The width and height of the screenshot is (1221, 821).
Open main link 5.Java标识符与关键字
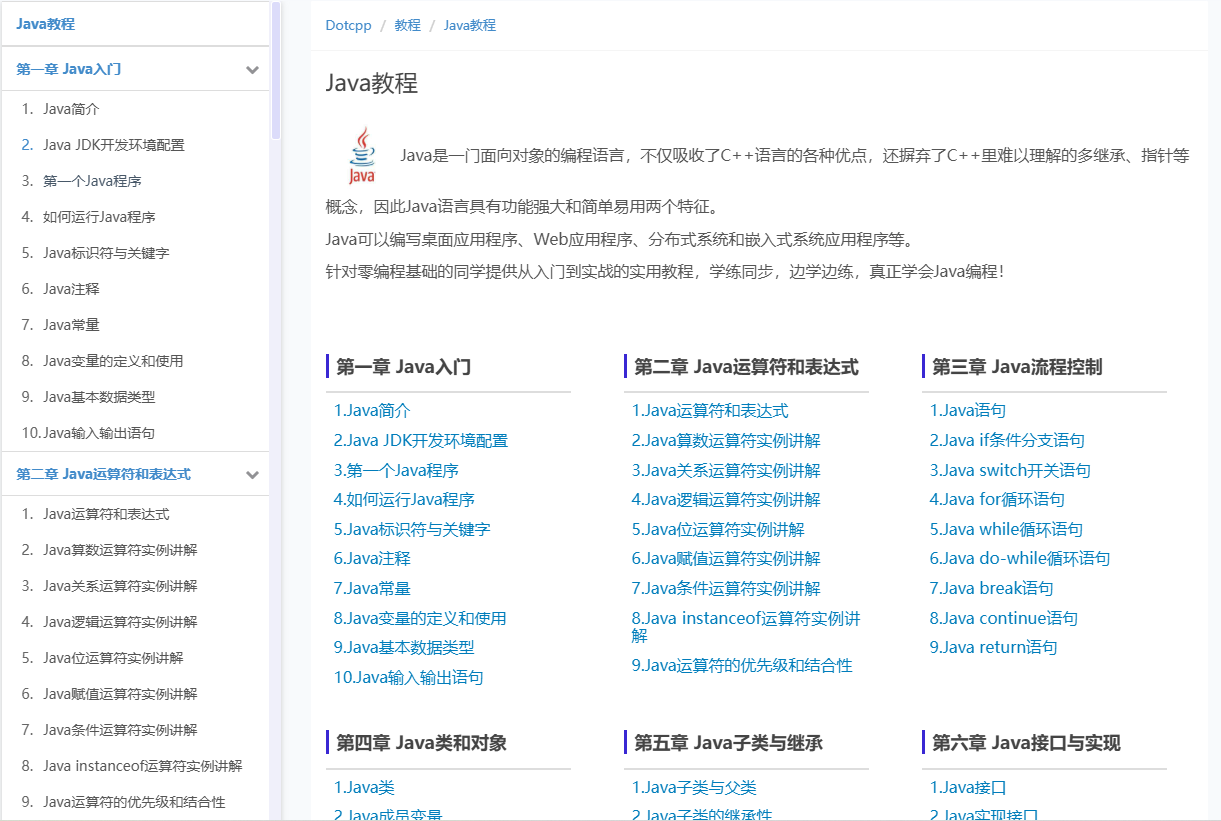[x=412, y=530]
